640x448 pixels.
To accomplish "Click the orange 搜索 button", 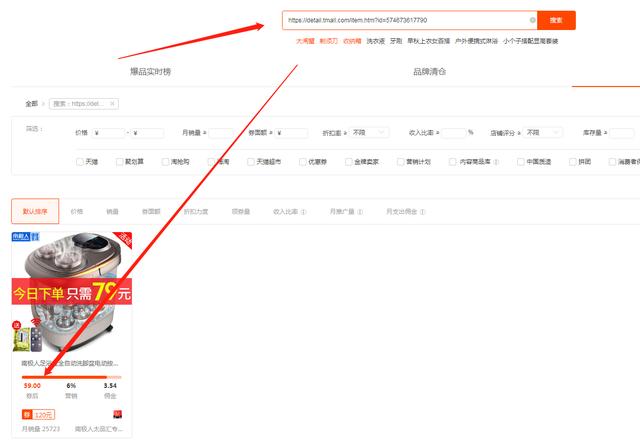I will [556, 20].
